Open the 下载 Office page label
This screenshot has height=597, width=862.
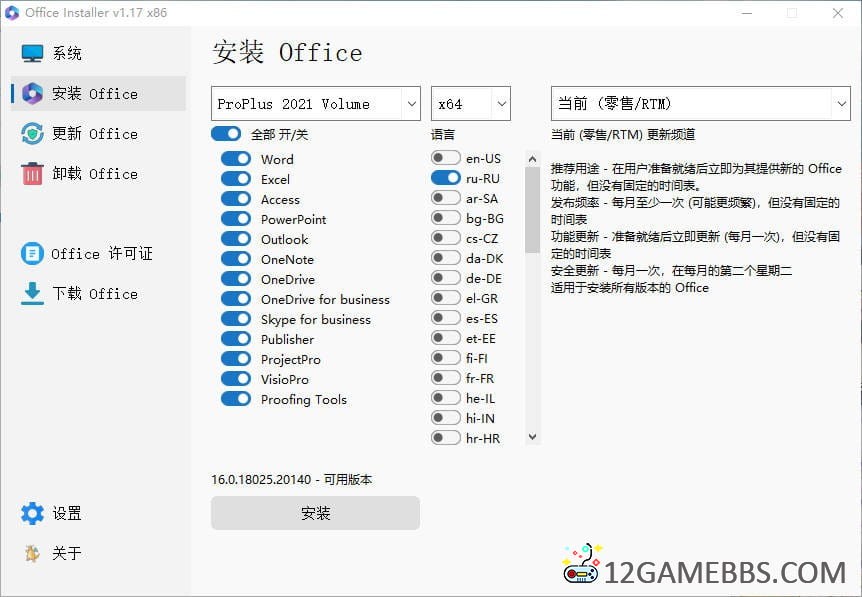95,294
